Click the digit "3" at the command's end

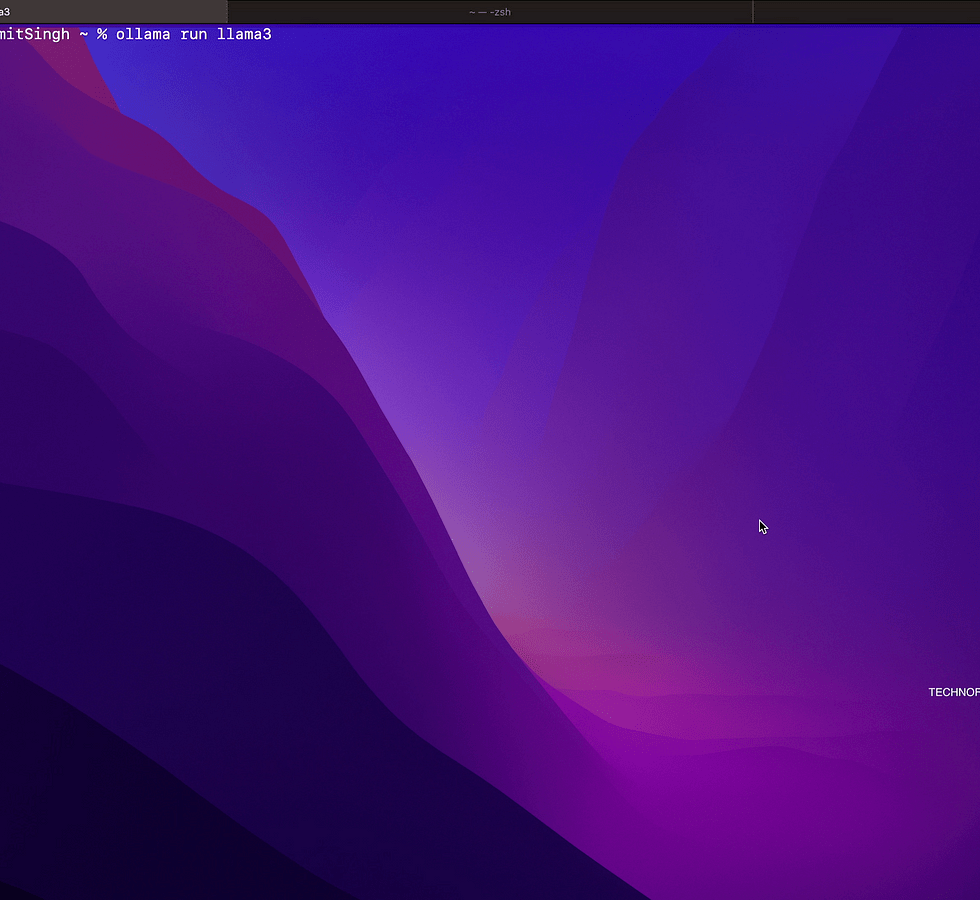(267, 34)
